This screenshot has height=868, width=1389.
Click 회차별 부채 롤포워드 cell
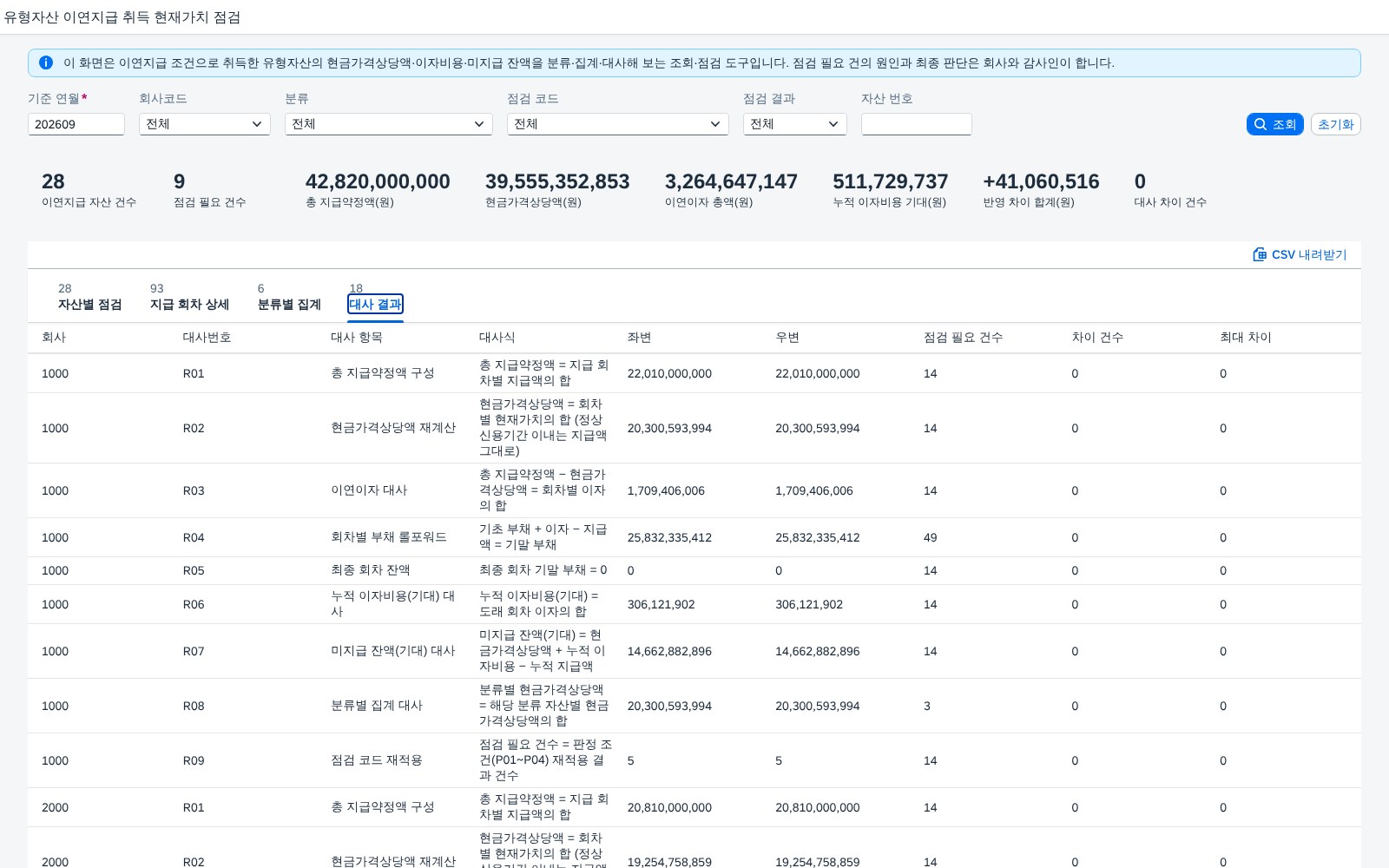click(x=389, y=537)
